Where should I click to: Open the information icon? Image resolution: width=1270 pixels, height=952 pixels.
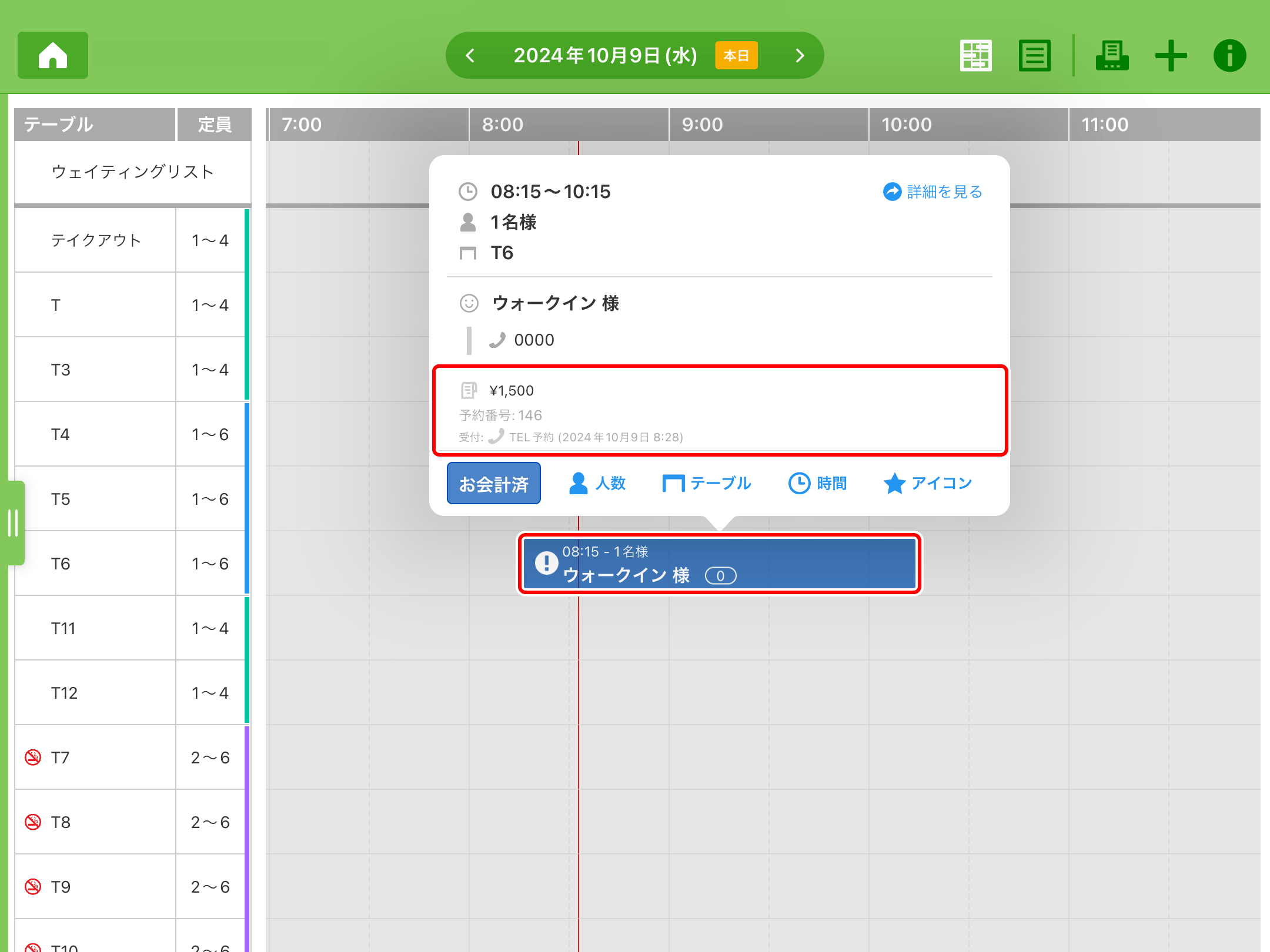pos(1229,55)
